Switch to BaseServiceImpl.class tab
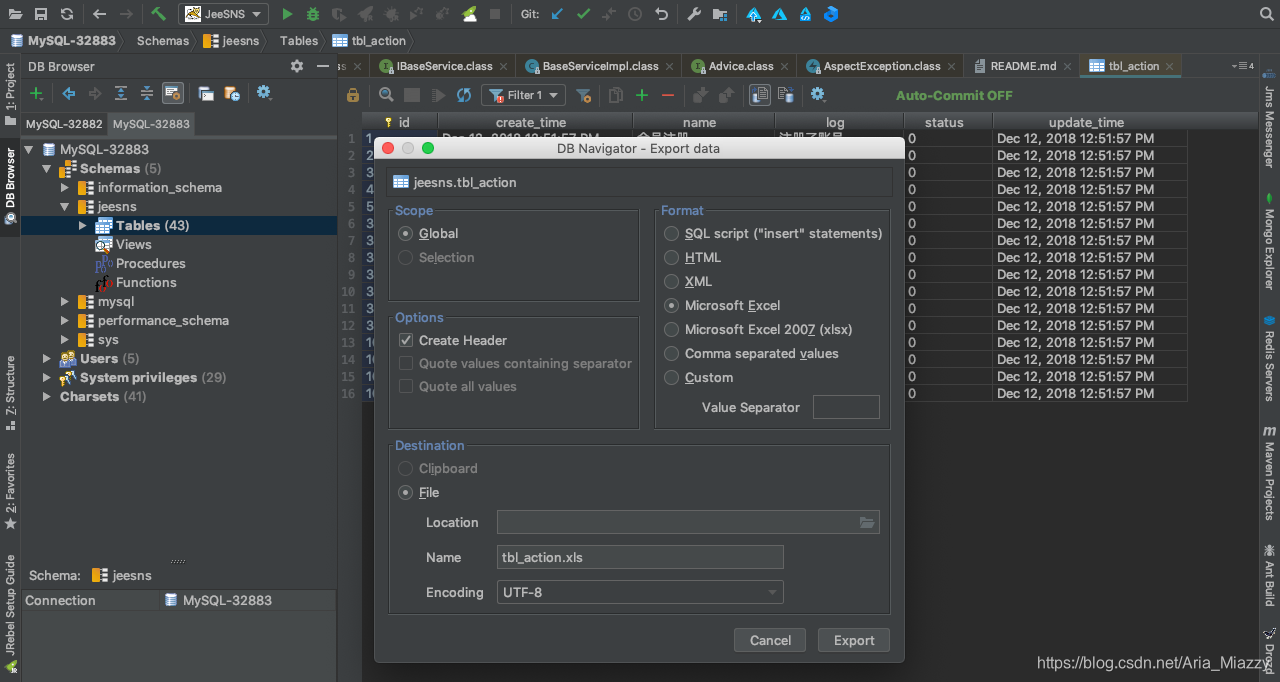The width and height of the screenshot is (1280, 682). tap(600, 66)
